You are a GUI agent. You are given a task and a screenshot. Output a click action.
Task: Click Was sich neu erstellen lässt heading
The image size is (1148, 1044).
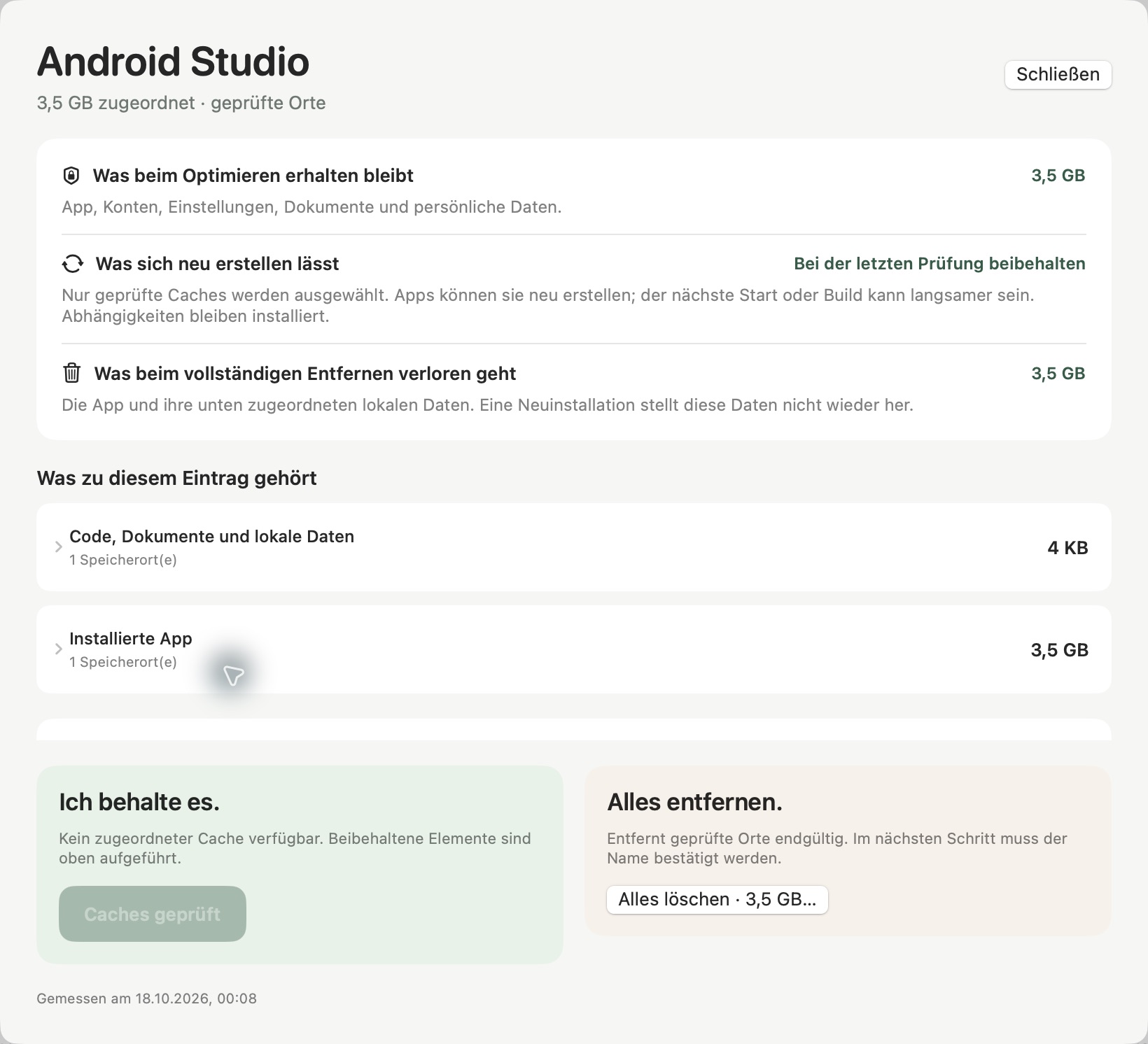(217, 264)
